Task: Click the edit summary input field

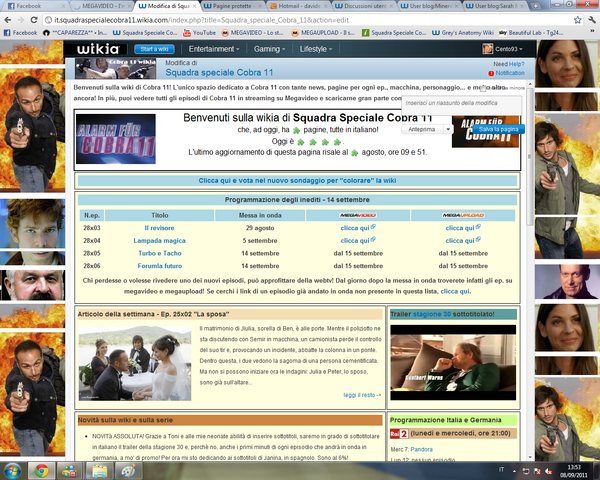Action: point(461,103)
